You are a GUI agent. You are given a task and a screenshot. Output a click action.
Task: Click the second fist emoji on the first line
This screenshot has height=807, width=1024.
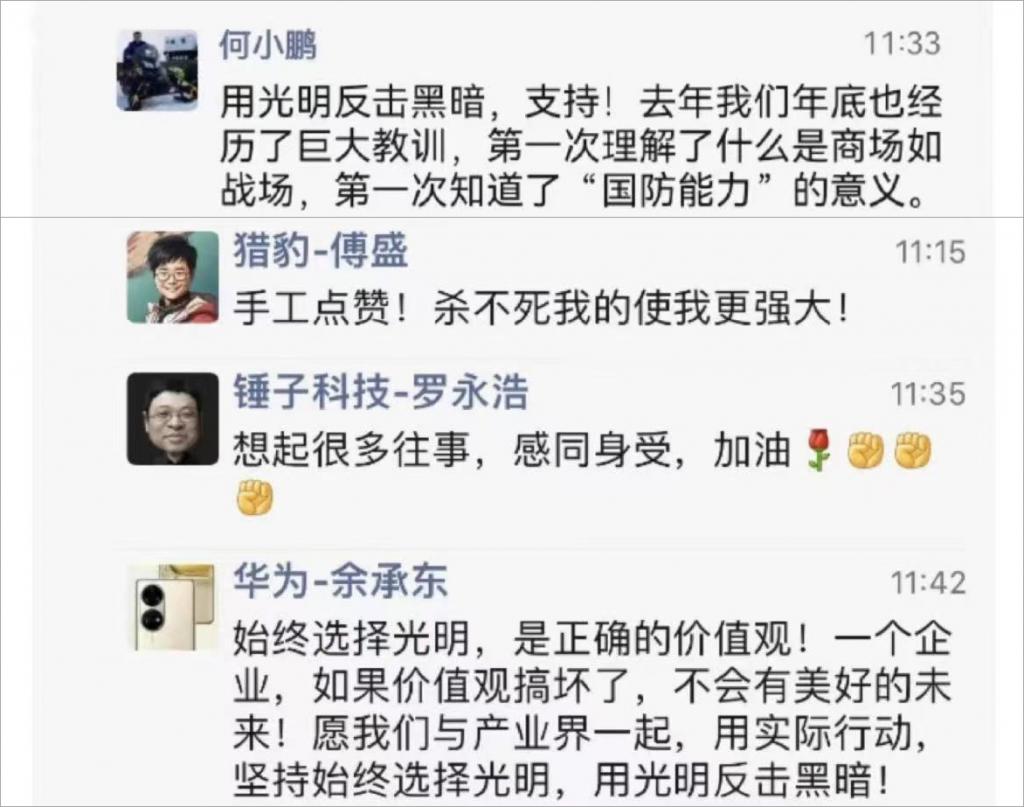912,451
